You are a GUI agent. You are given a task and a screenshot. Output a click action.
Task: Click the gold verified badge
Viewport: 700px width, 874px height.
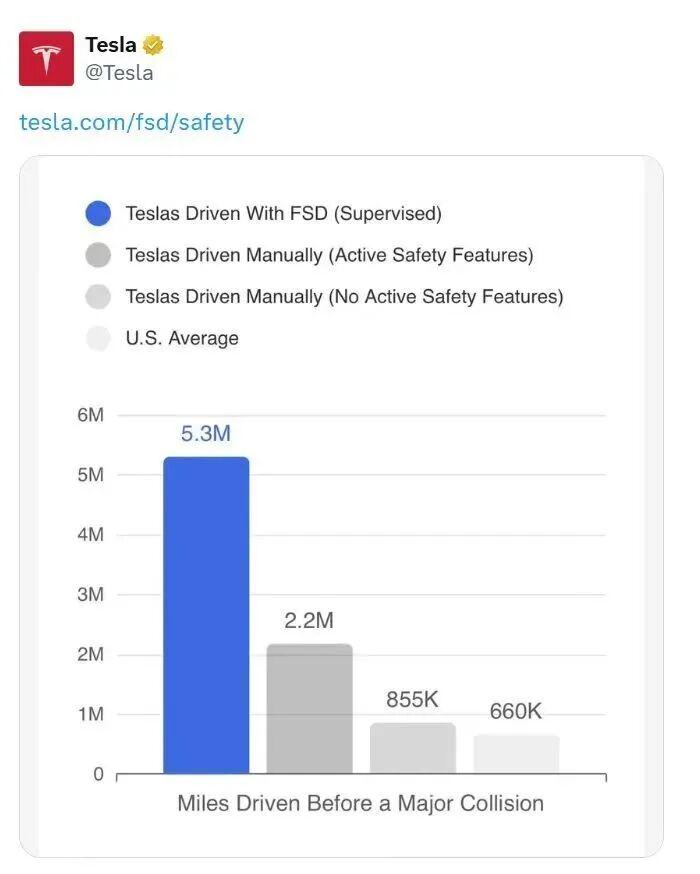153,45
